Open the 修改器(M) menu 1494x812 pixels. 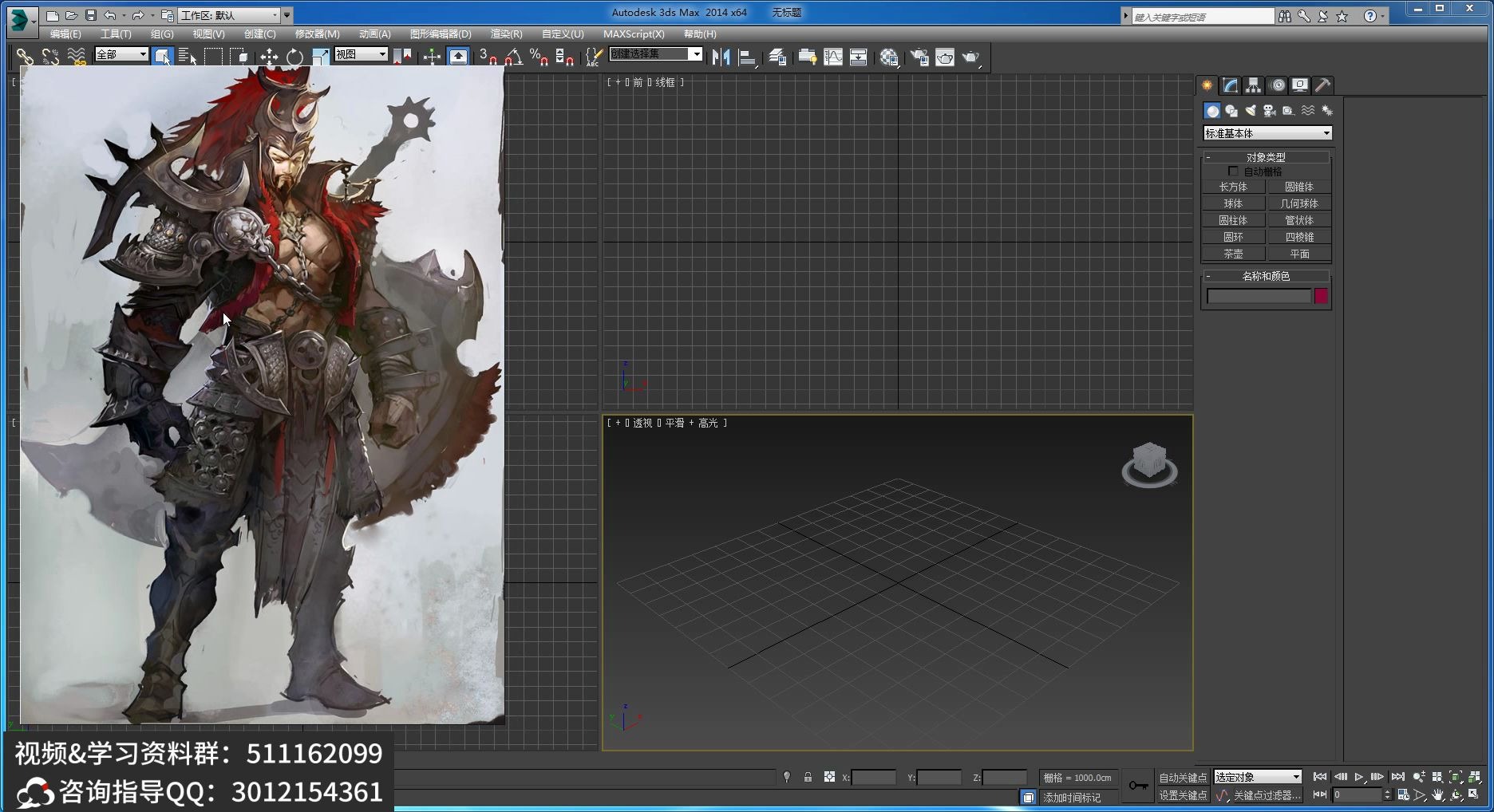(x=317, y=34)
